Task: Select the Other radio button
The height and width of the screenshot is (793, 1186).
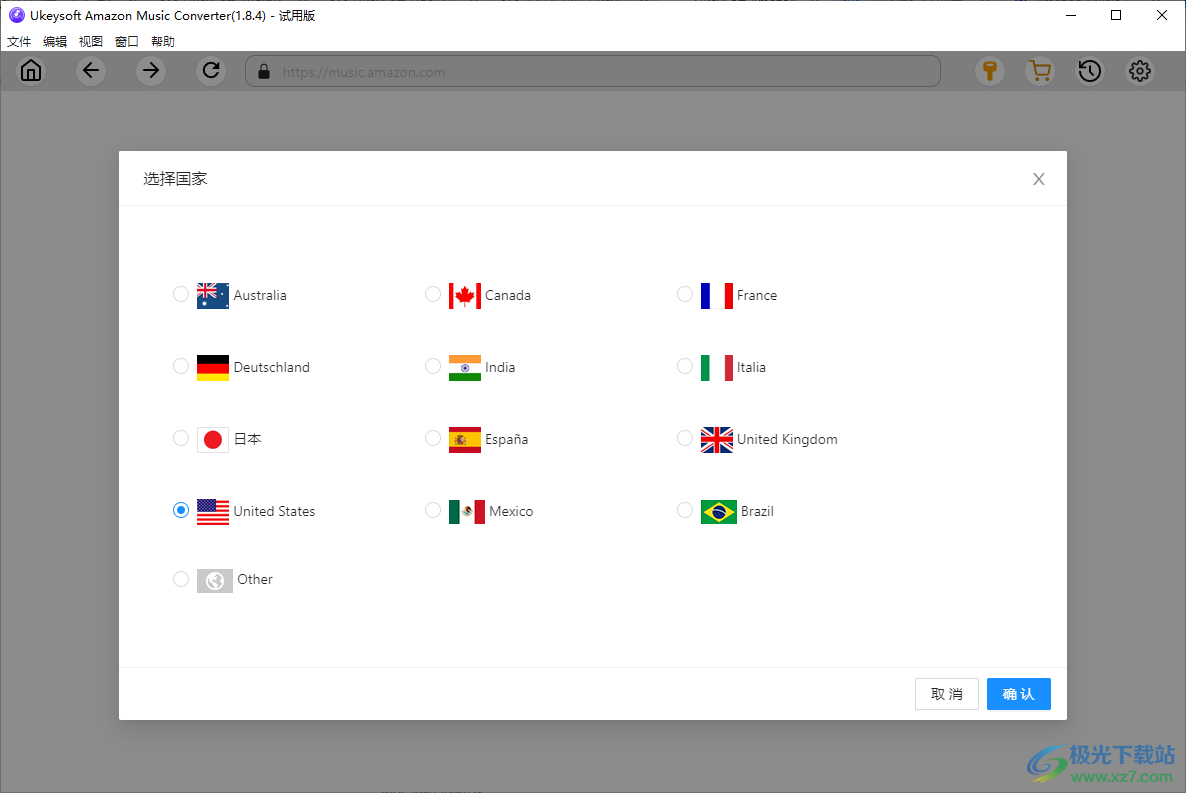Action: click(181, 579)
